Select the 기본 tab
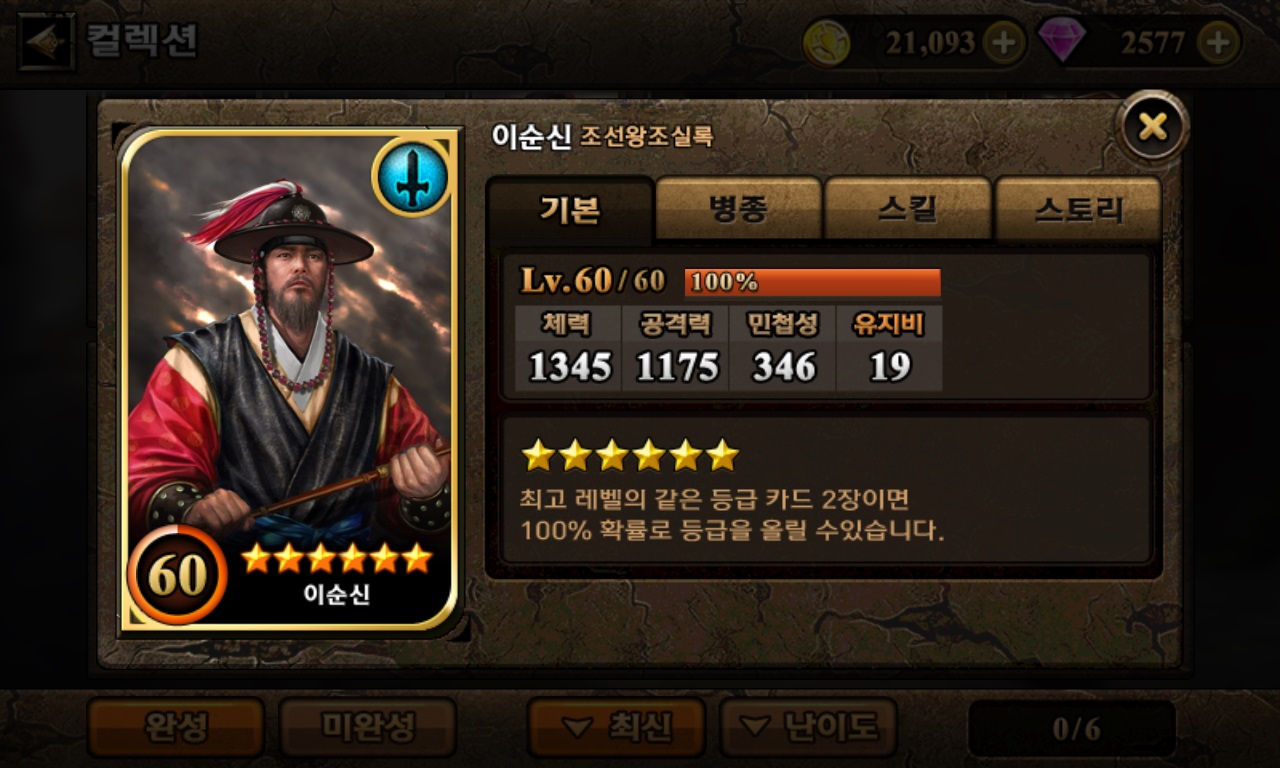Viewport: 1280px width, 768px height. point(570,209)
